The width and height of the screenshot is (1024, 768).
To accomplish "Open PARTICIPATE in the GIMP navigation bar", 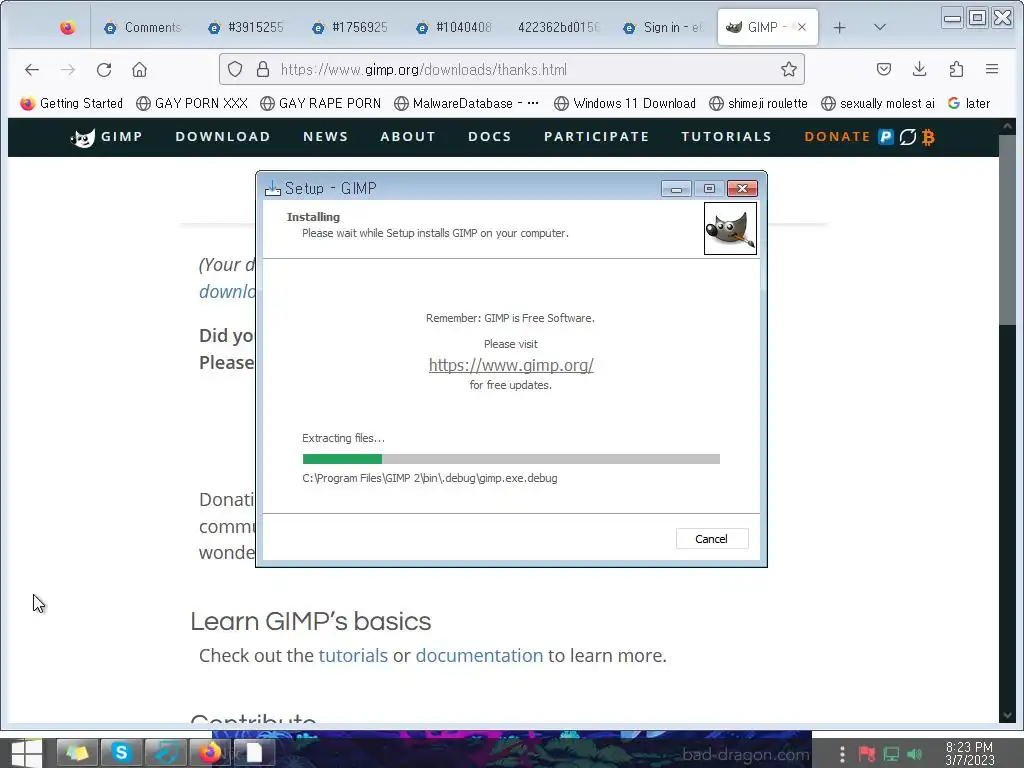I will 596,136.
